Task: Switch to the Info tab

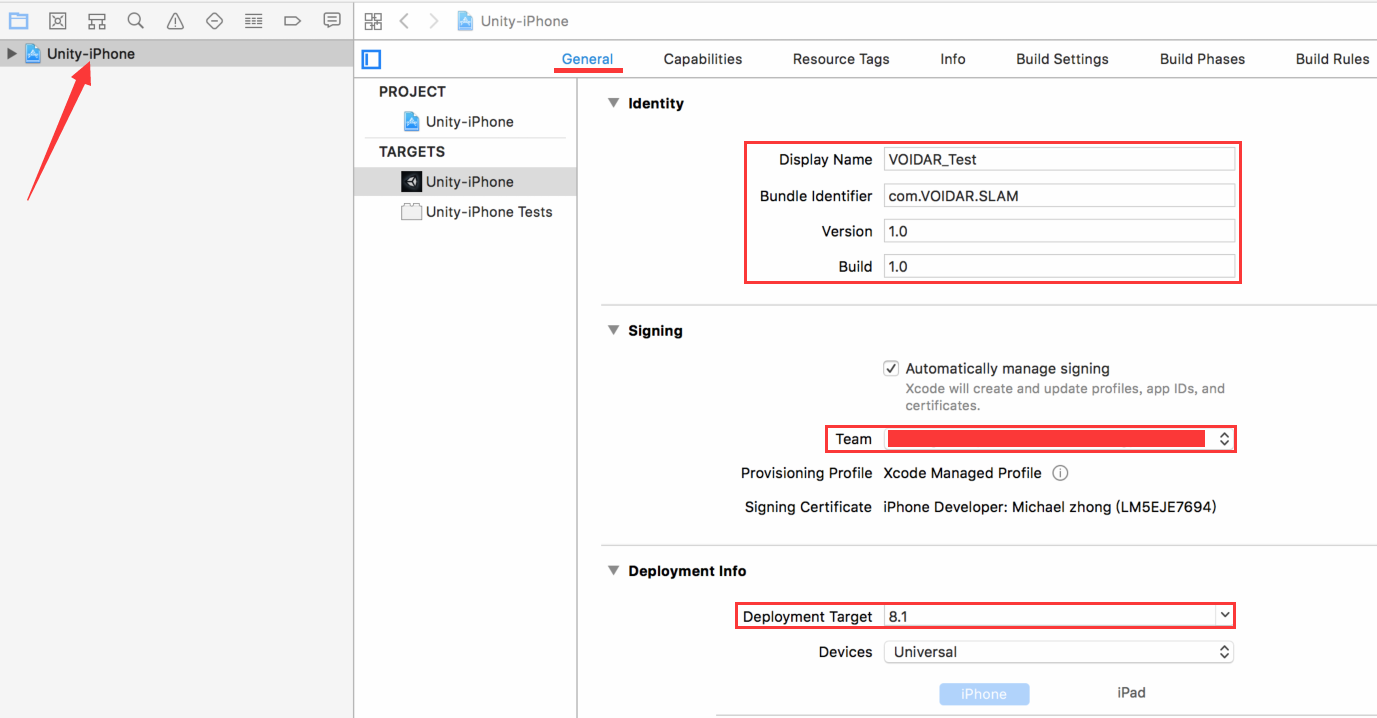Action: [953, 59]
